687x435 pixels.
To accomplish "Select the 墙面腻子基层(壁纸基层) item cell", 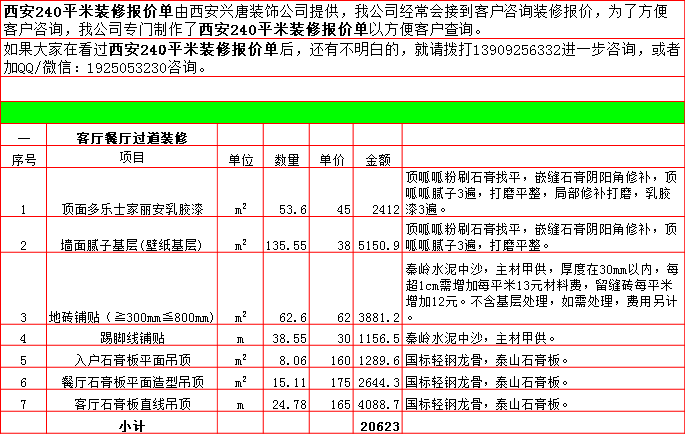I will click(x=132, y=244).
